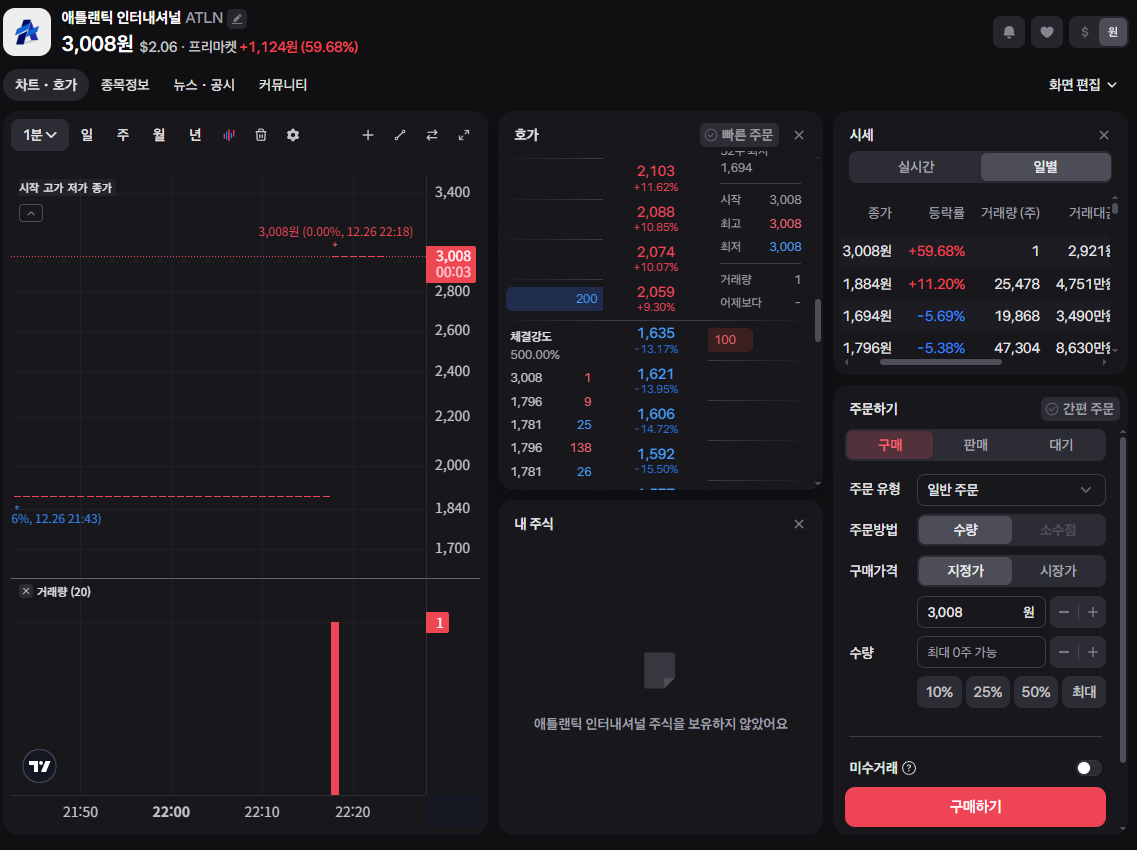Viewport: 1137px width, 850px height.
Task: Click the TradingView logo icon
Action: (x=39, y=766)
